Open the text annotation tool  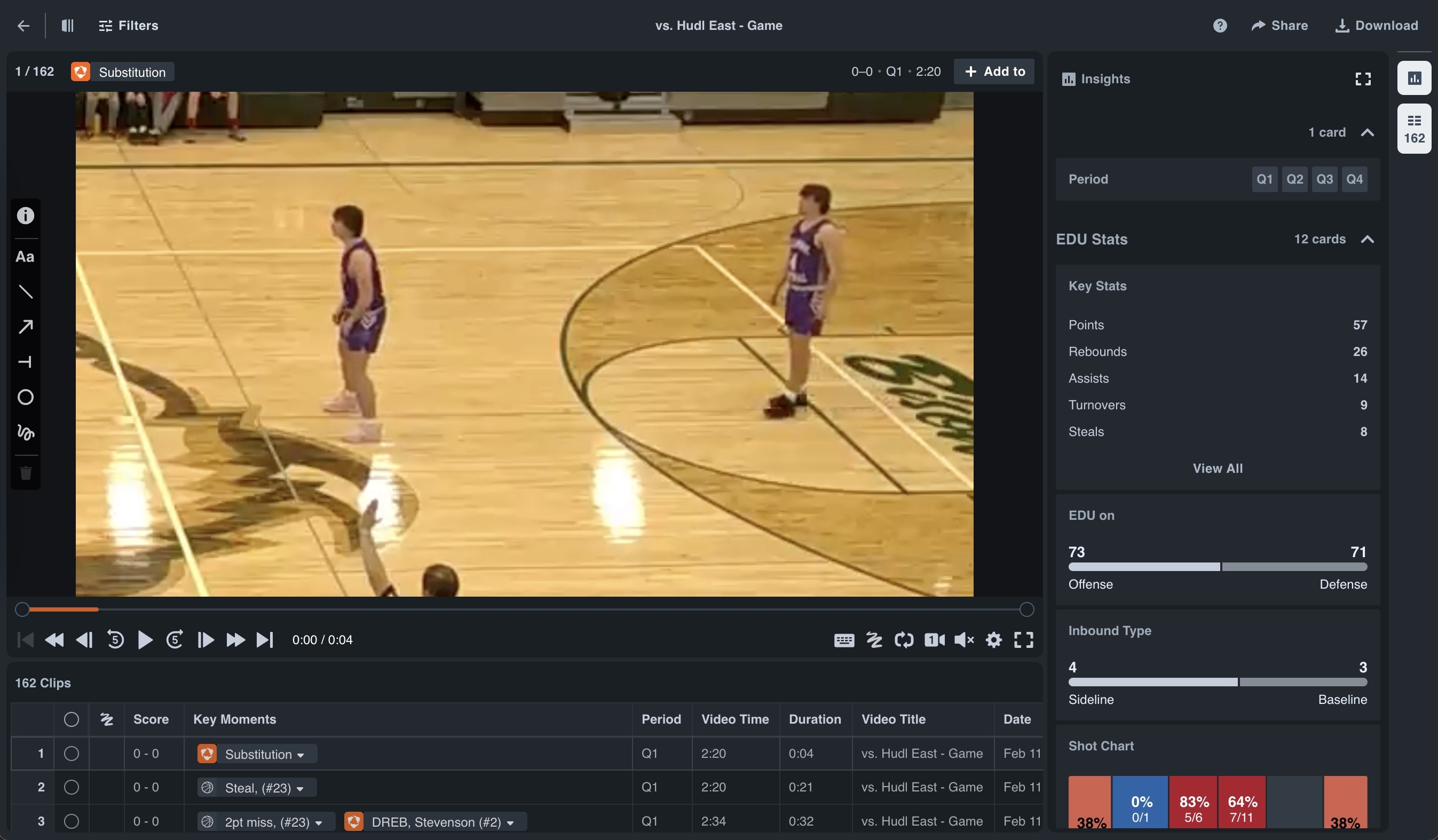25,257
